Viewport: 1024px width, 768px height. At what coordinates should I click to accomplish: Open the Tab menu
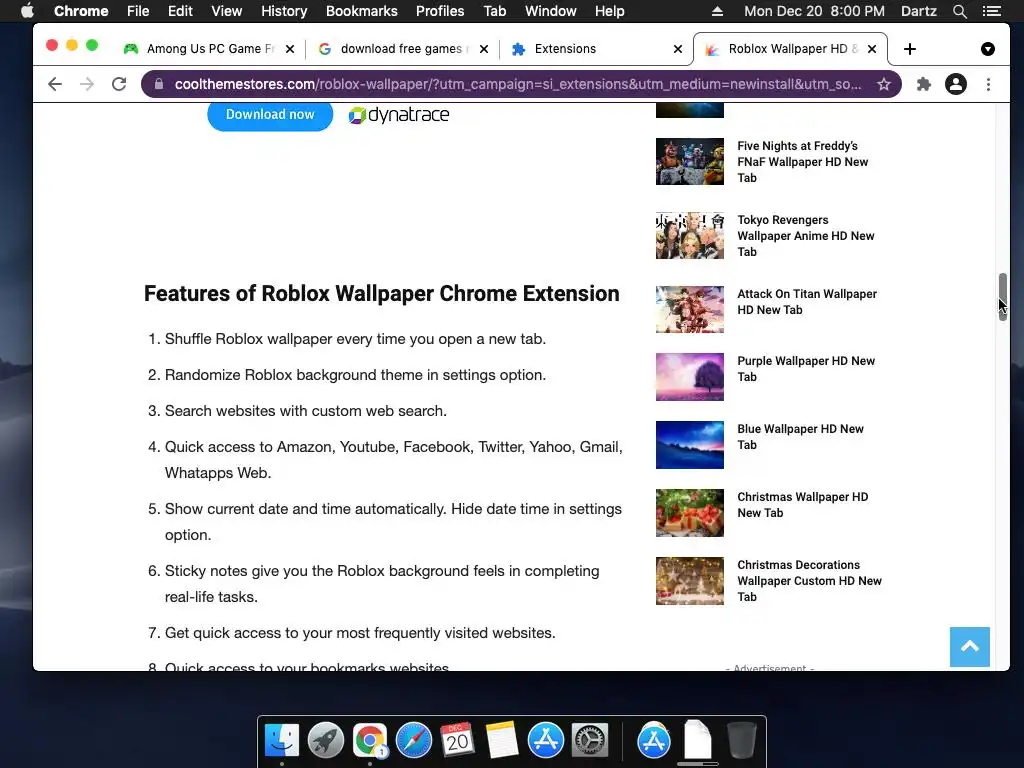click(x=494, y=11)
